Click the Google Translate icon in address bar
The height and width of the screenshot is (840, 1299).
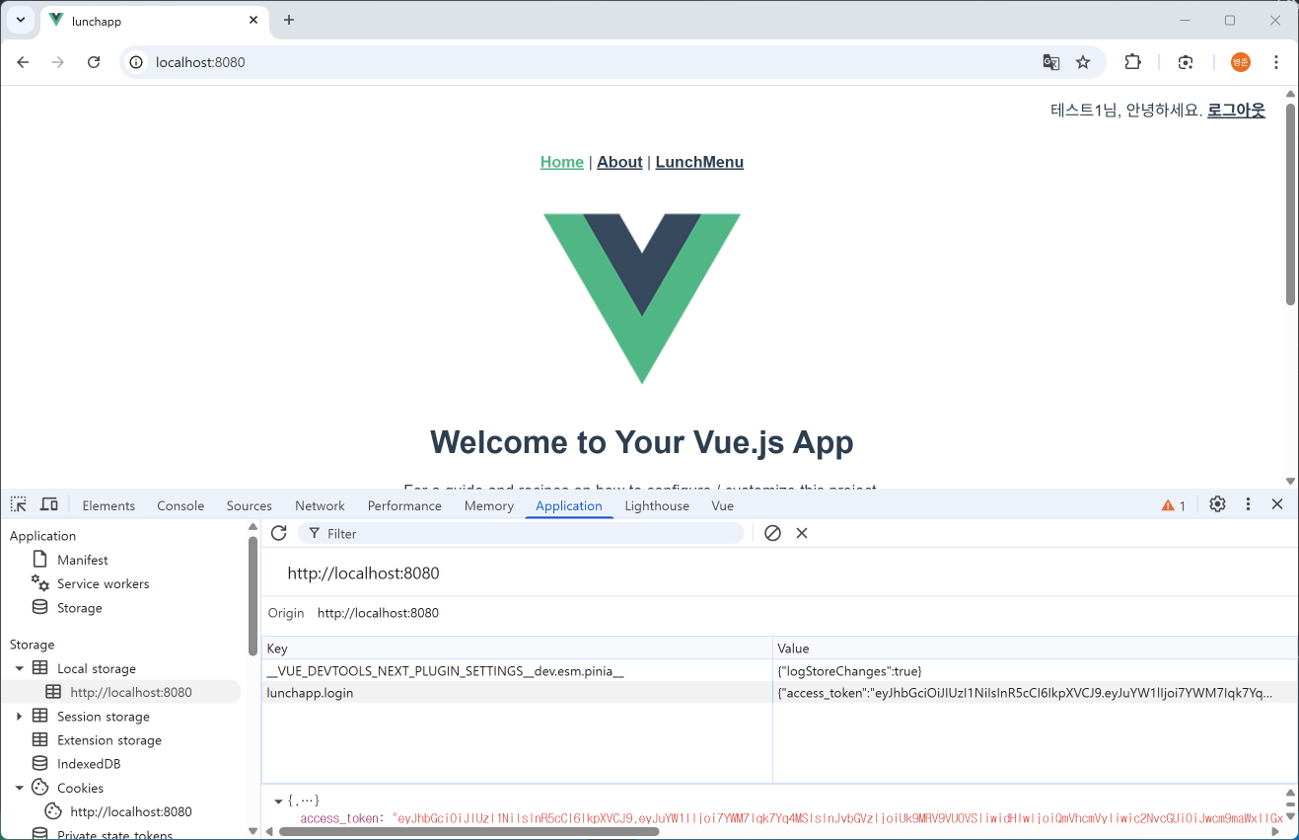(x=1051, y=62)
